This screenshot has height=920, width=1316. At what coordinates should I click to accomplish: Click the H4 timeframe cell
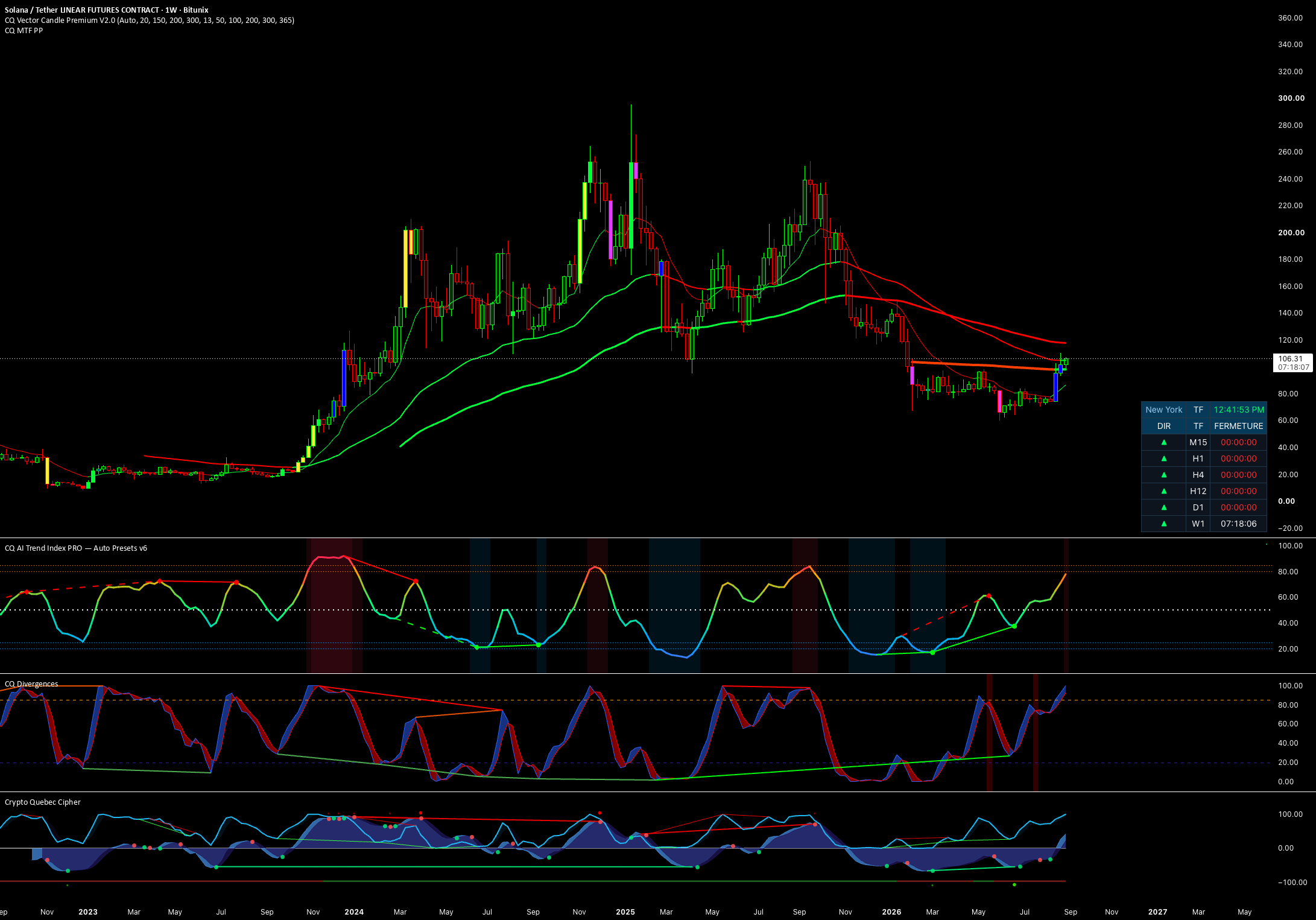1198,475
